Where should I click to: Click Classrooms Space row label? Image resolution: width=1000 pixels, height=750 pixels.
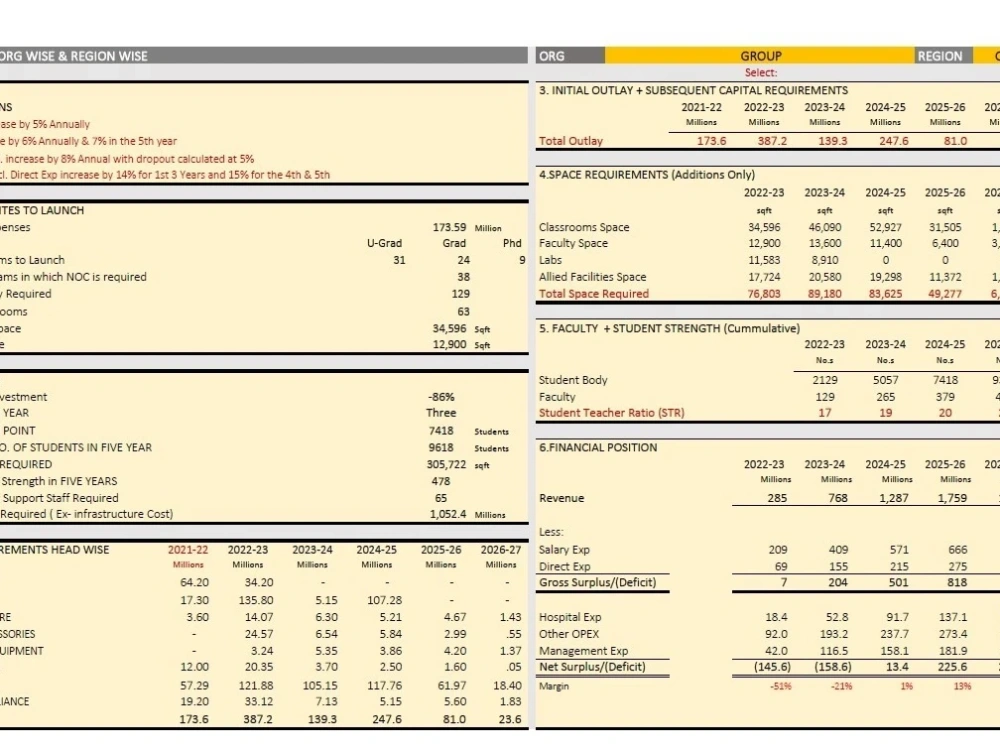point(584,227)
